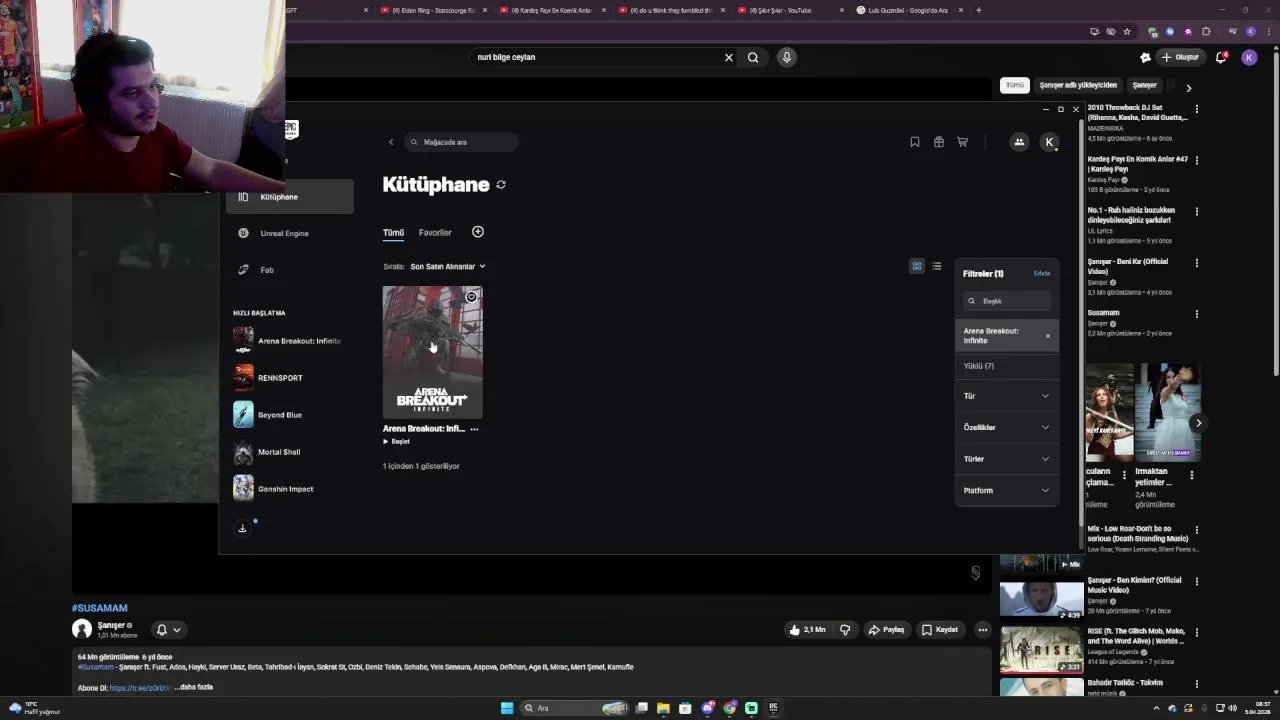Open options for Susamam suggested video
1280x720 pixels.
click(x=1197, y=314)
